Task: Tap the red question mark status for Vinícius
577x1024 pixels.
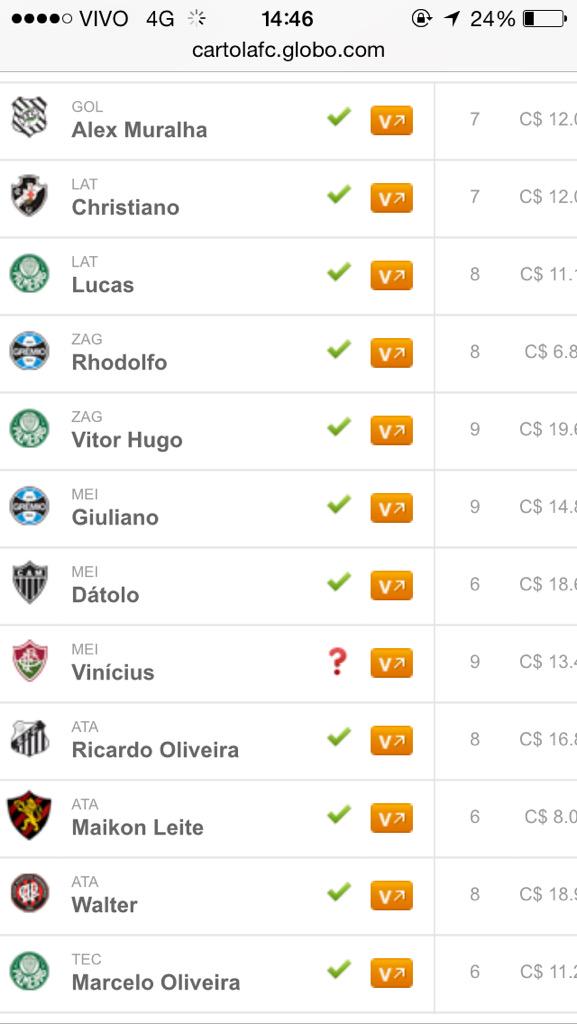Action: point(337,662)
